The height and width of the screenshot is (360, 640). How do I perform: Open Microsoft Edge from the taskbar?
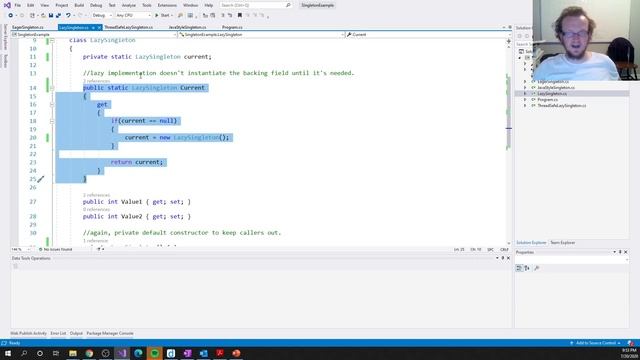click(x=138, y=353)
